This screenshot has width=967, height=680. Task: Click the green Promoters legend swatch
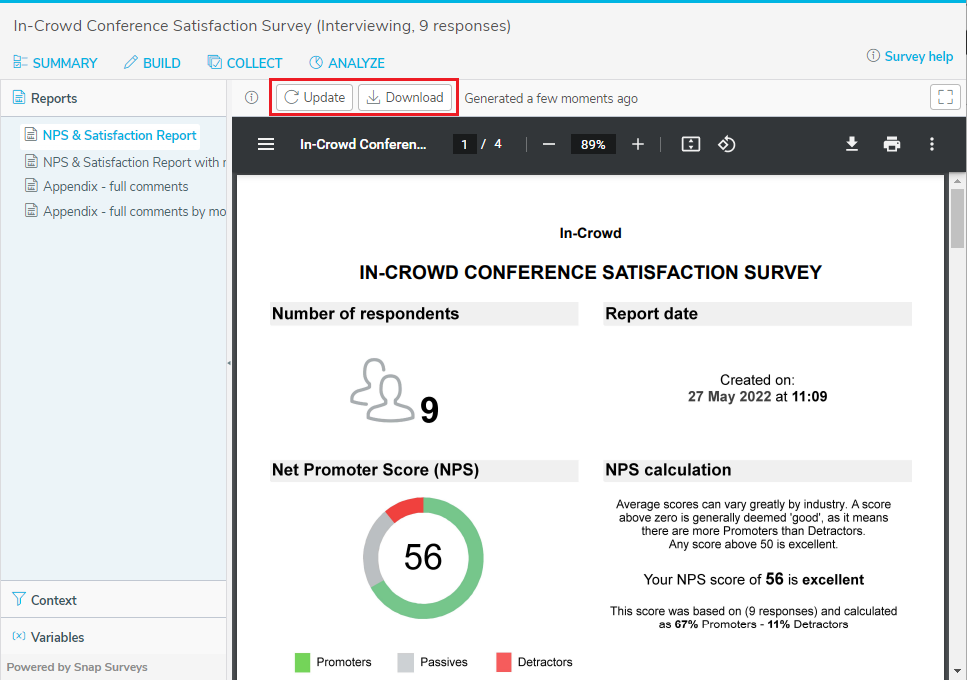pos(302,662)
